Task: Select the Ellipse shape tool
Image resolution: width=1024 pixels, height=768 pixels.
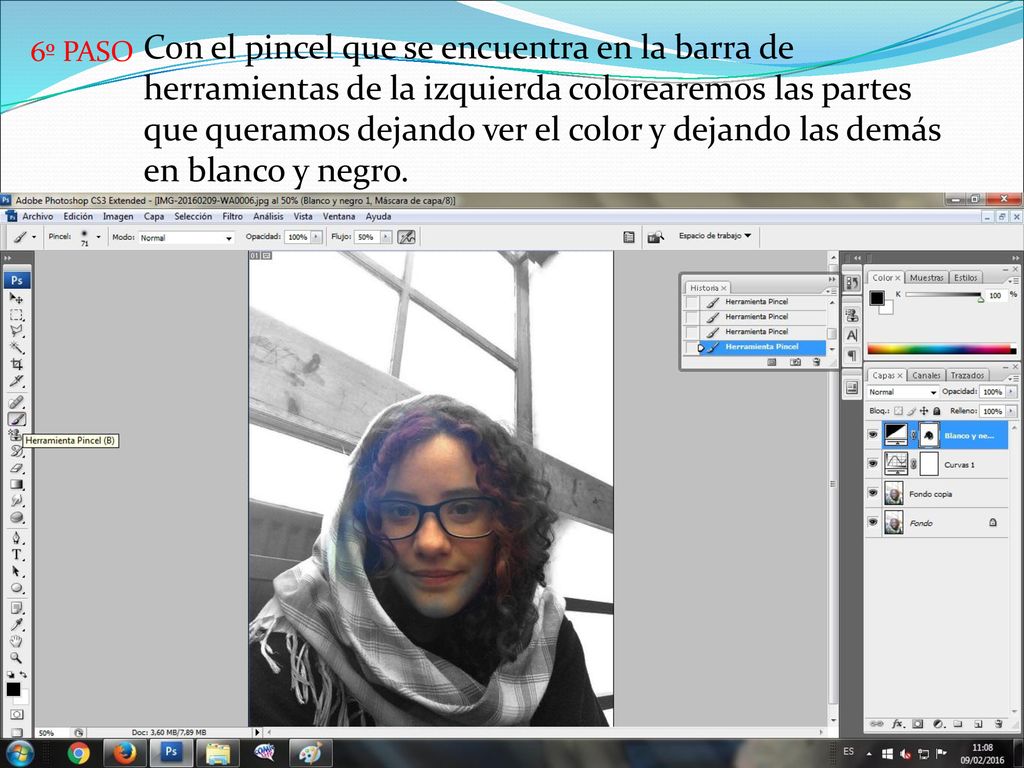Action: pos(16,588)
